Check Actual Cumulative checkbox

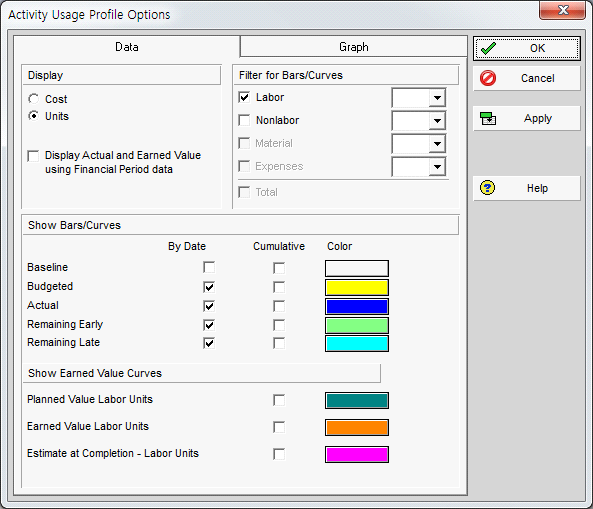coord(279,306)
